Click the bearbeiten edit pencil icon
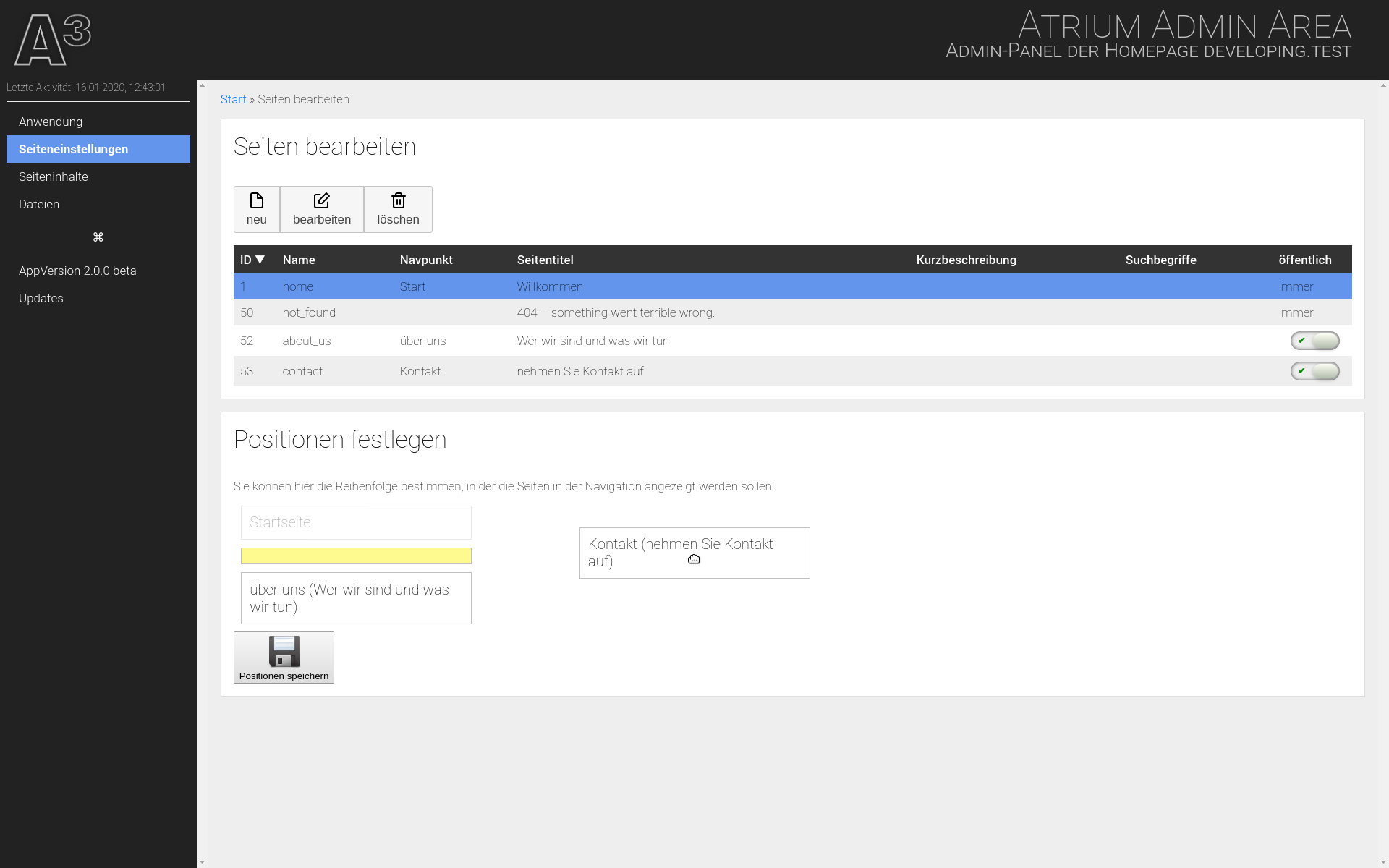1389x868 pixels. pos(321,200)
